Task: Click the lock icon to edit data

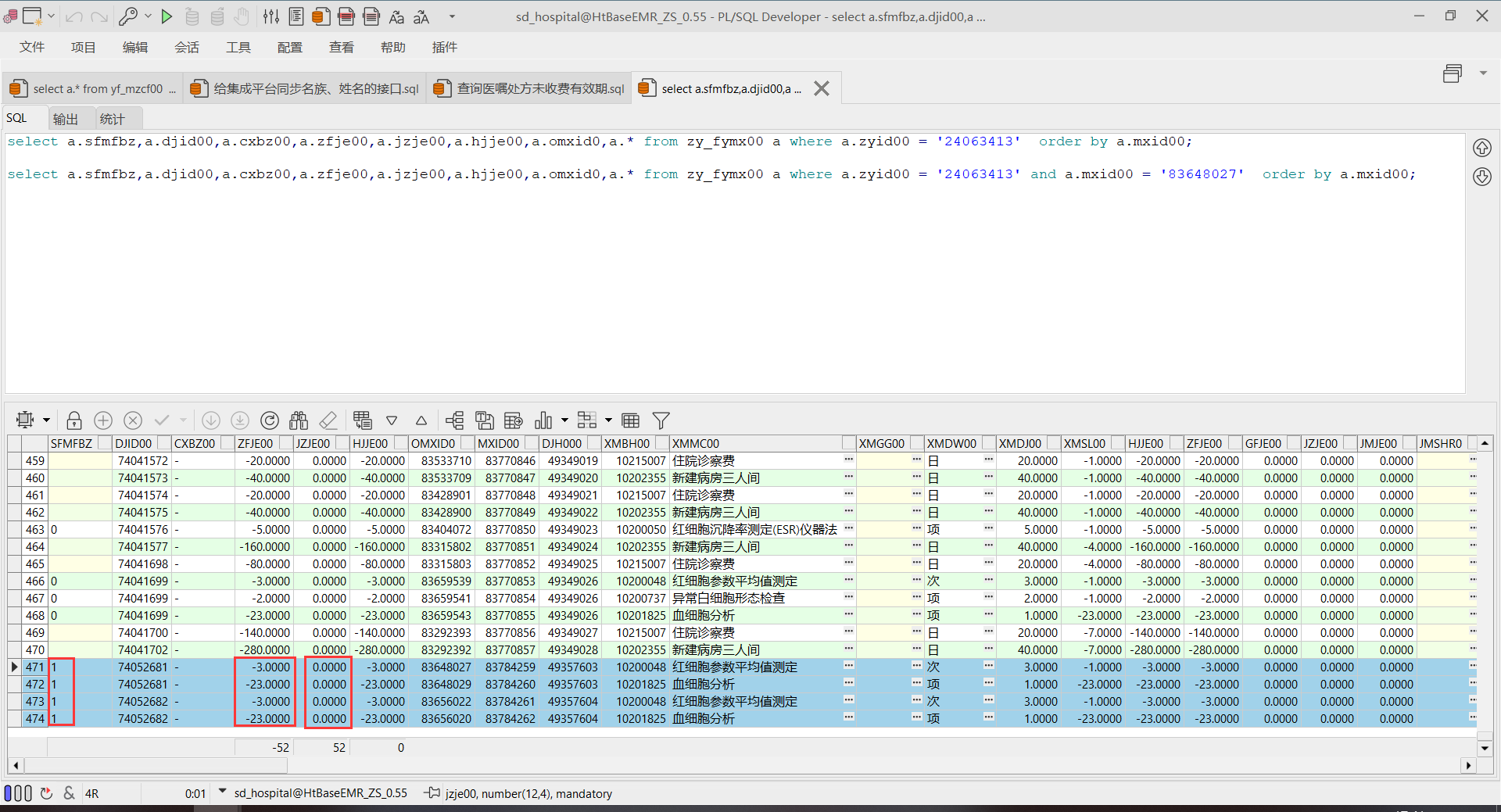Action: pos(74,420)
